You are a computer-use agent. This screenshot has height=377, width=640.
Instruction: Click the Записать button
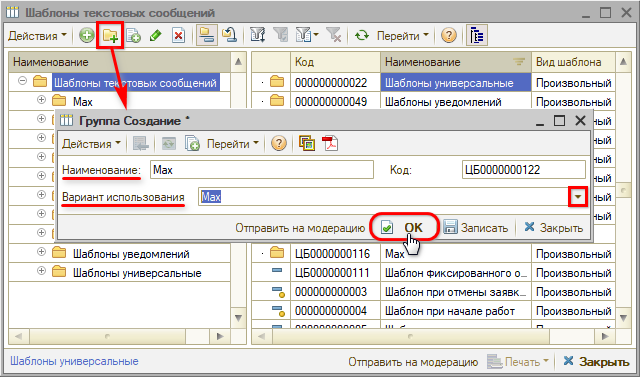click(476, 228)
